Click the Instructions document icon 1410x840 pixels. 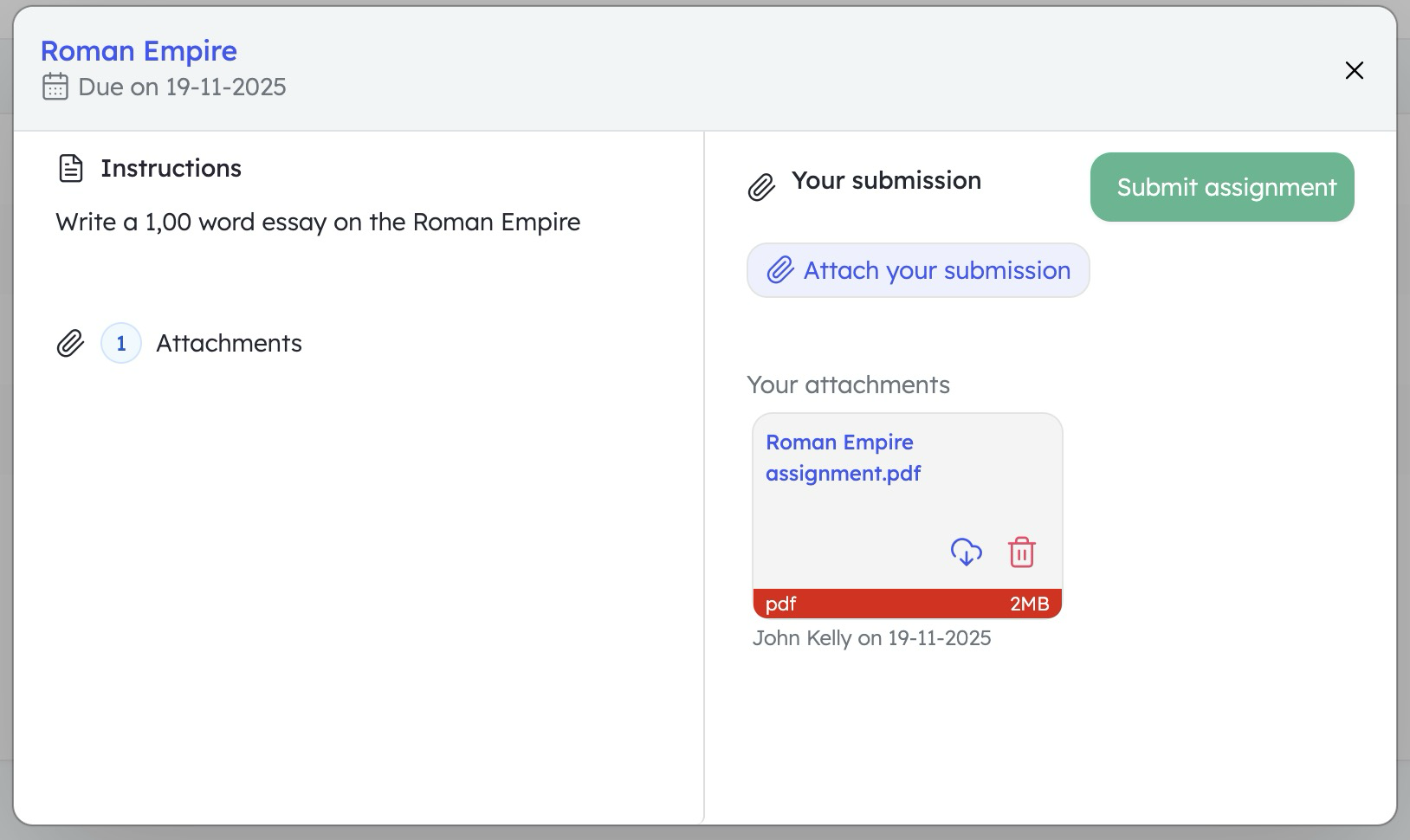tap(69, 167)
